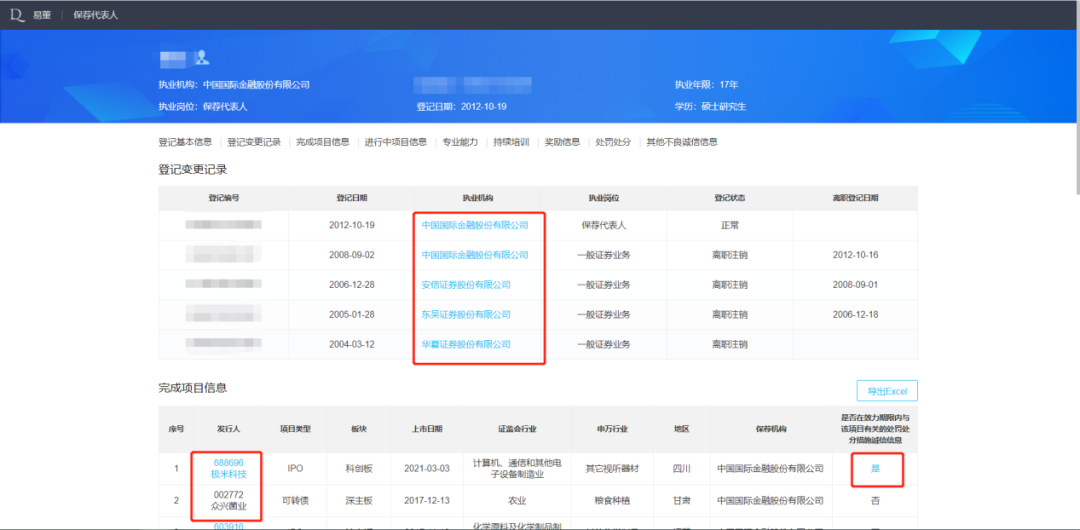Click the 粮食种植 industry cell
1080x530 pixels.
point(613,500)
